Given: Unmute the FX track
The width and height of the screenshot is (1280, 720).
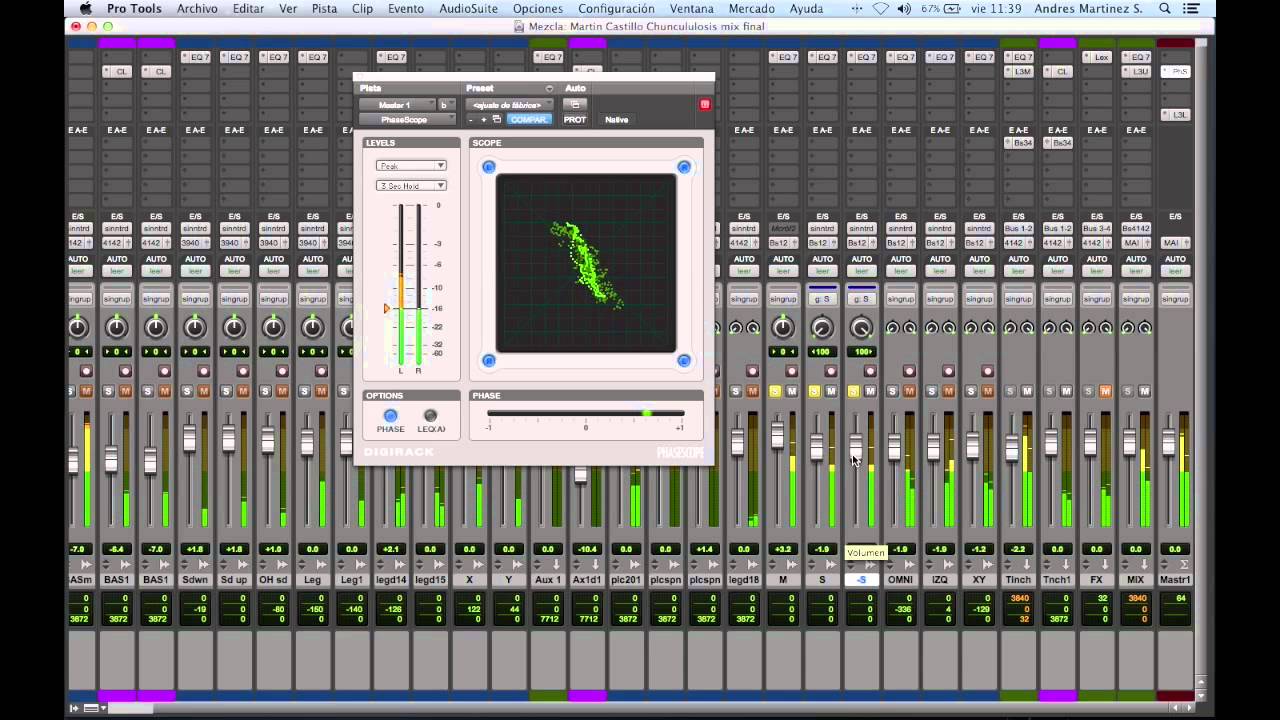Looking at the screenshot, I should coord(1105,391).
